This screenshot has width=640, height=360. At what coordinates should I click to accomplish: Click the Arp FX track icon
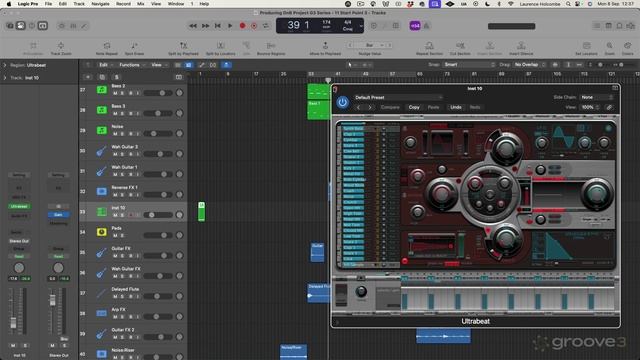click(x=102, y=313)
